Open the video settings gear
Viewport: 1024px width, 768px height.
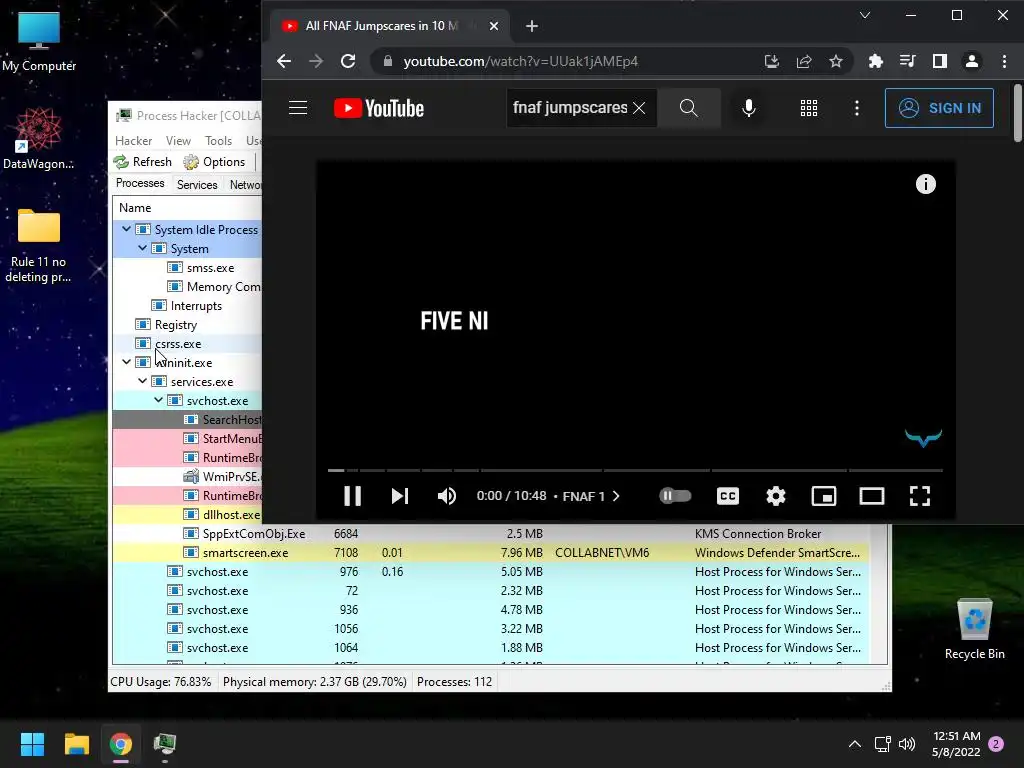[x=776, y=496]
